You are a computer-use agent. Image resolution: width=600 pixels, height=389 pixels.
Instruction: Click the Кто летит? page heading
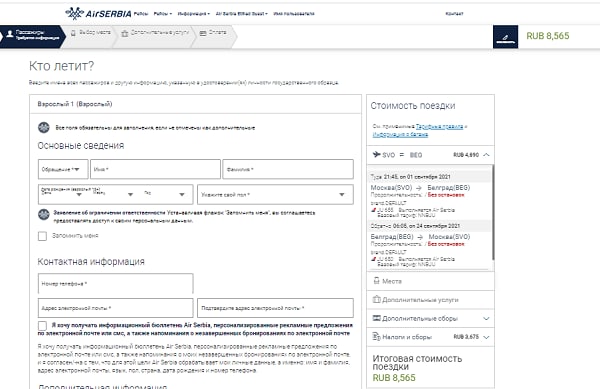click(x=61, y=66)
